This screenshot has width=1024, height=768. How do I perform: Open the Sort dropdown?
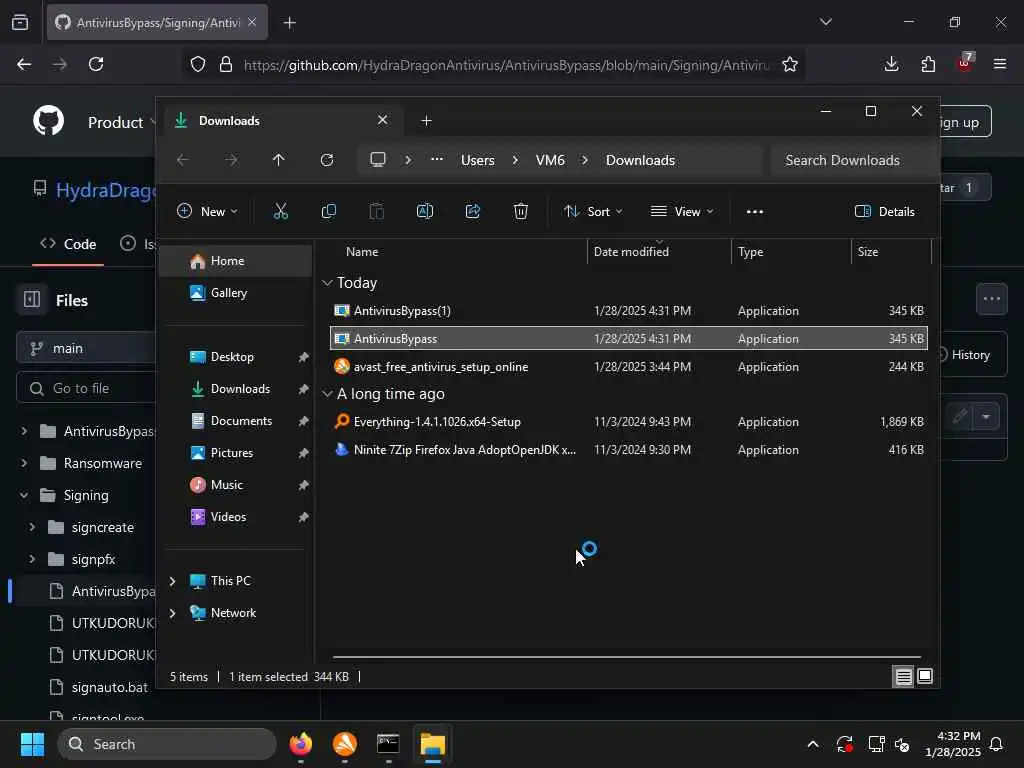(593, 212)
